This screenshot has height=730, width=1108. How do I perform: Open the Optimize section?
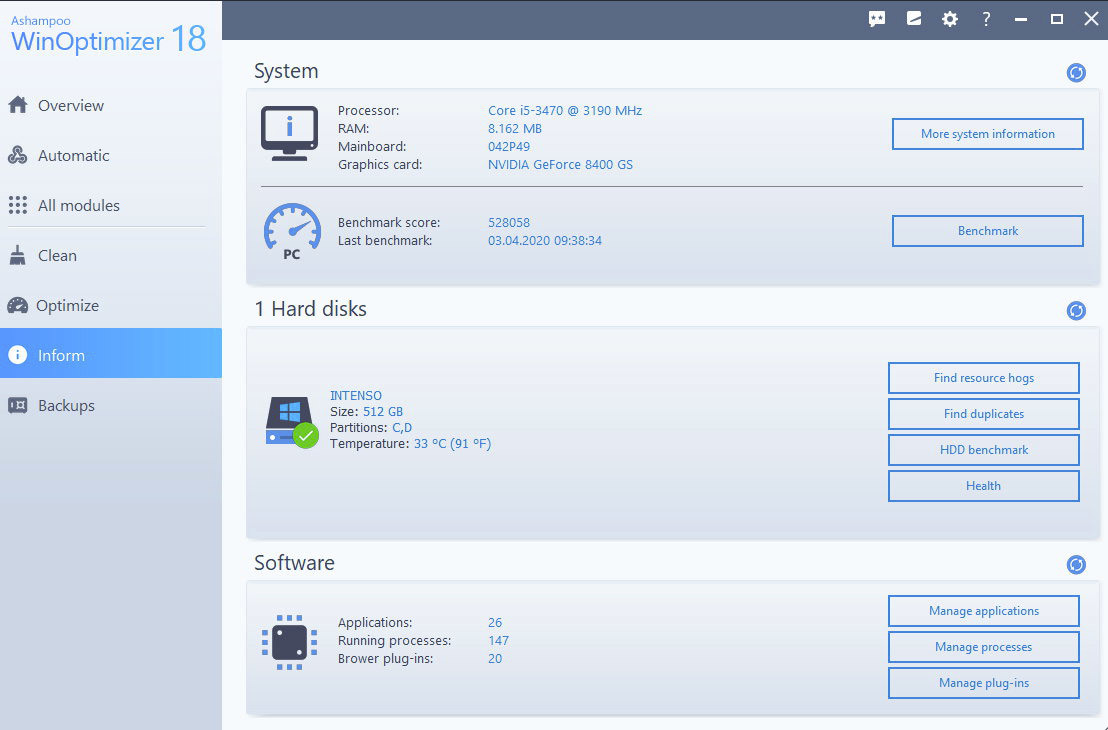(111, 305)
